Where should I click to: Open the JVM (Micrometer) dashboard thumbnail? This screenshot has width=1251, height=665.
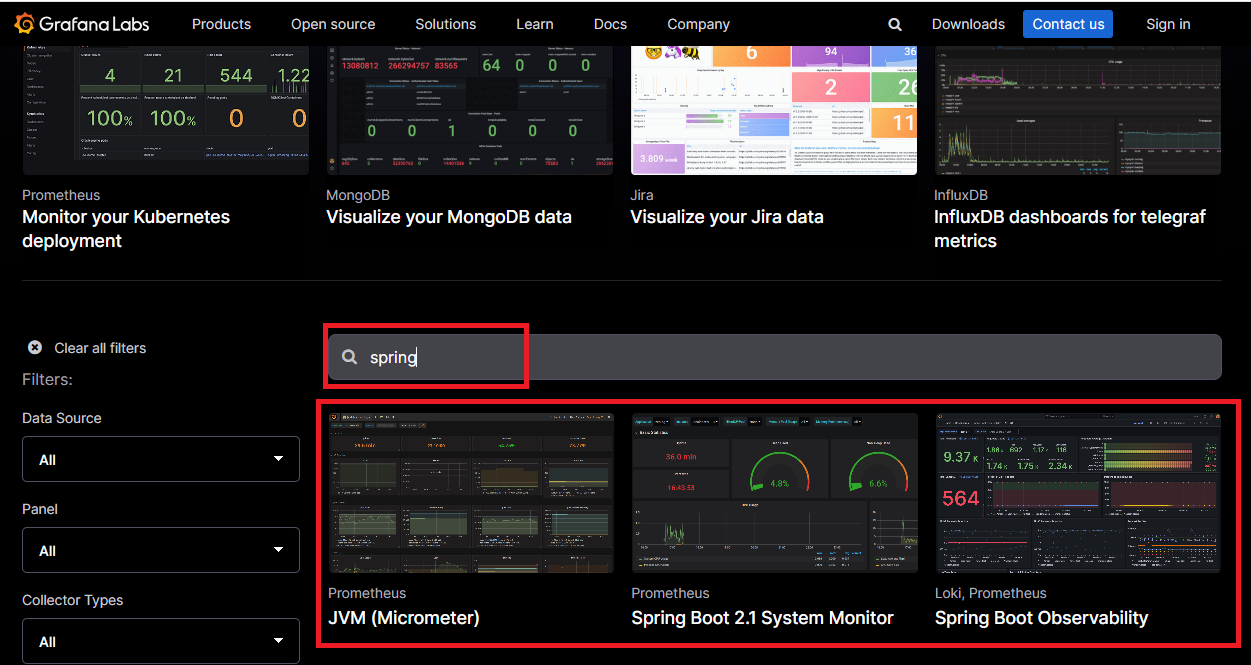pyautogui.click(x=471, y=493)
